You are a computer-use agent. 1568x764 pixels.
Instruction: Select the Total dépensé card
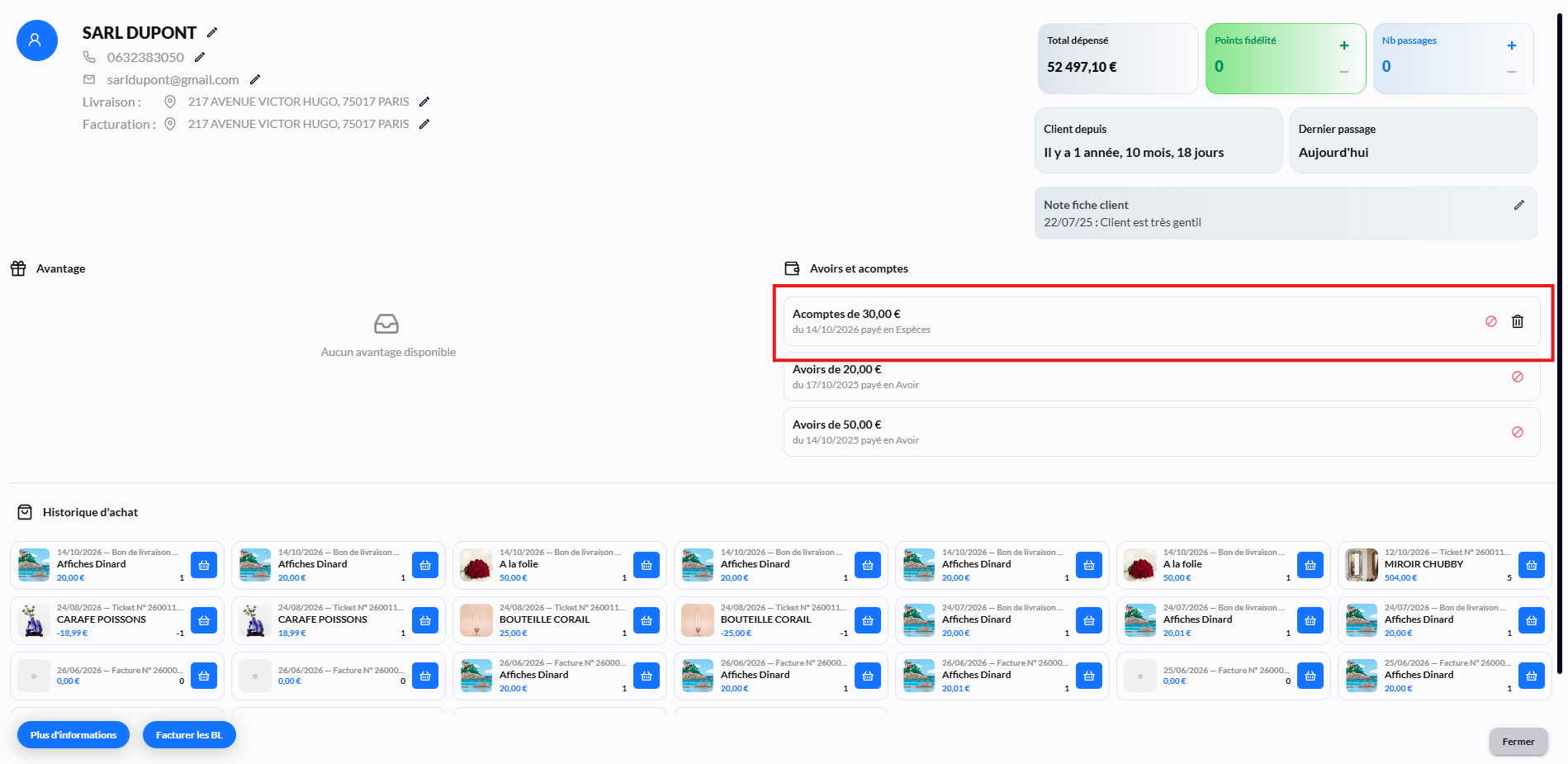1117,59
